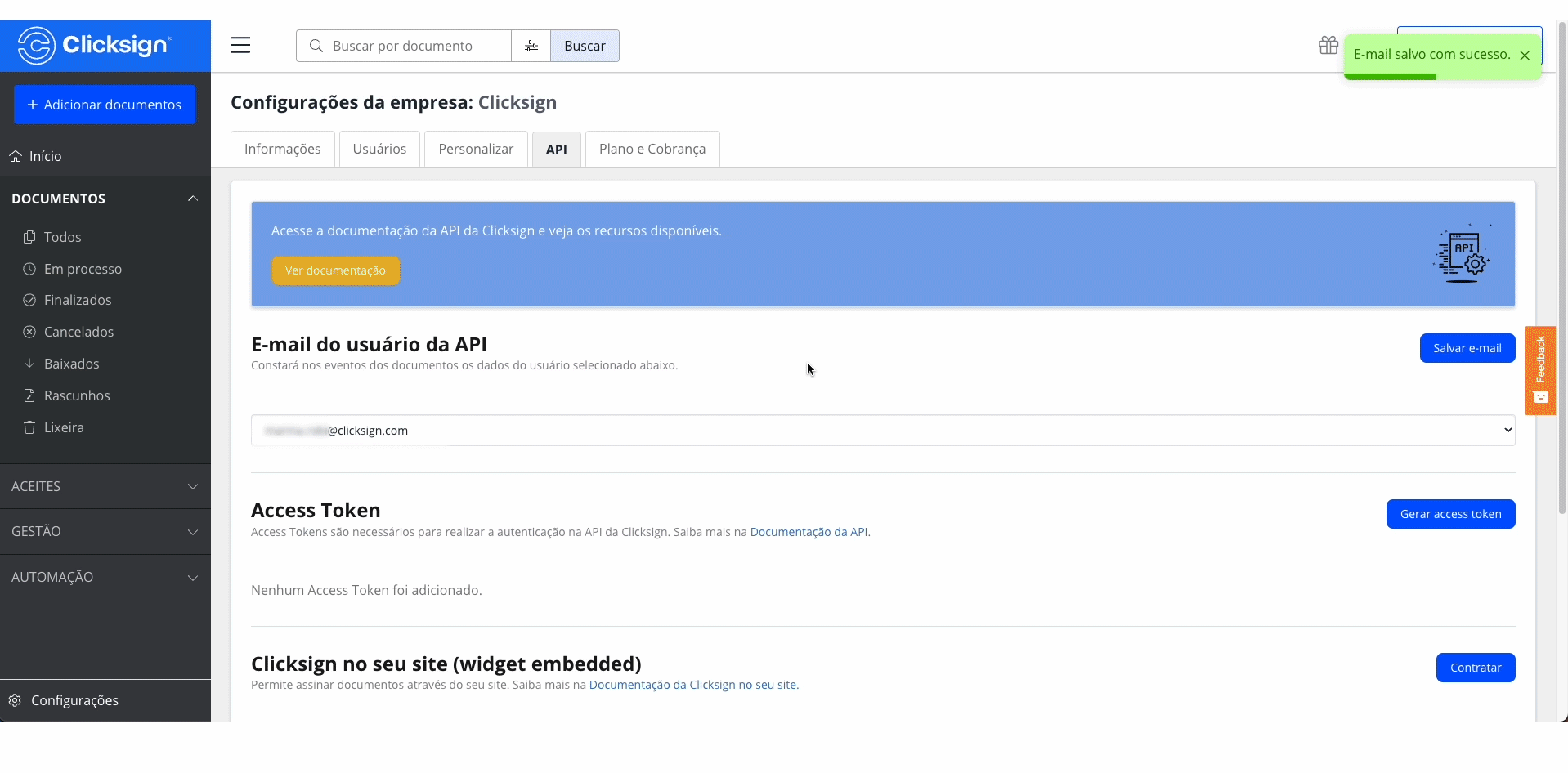Open Configurações at sidebar bottom
The width and height of the screenshot is (1568, 773).
tap(74, 700)
